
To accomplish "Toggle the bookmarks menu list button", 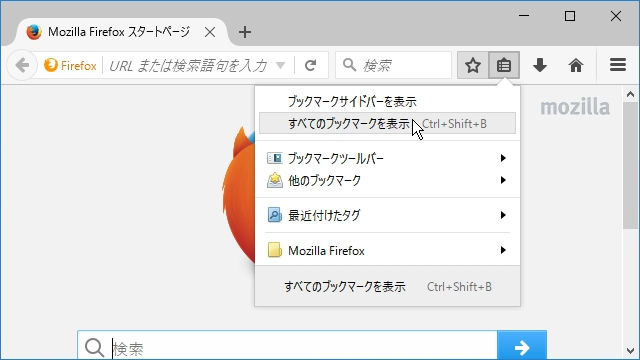I will pos(504,65).
